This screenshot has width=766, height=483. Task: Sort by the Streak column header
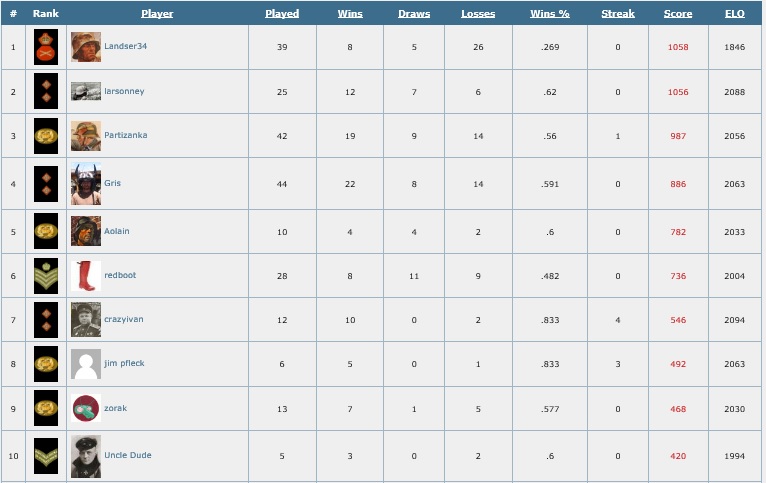coord(617,14)
